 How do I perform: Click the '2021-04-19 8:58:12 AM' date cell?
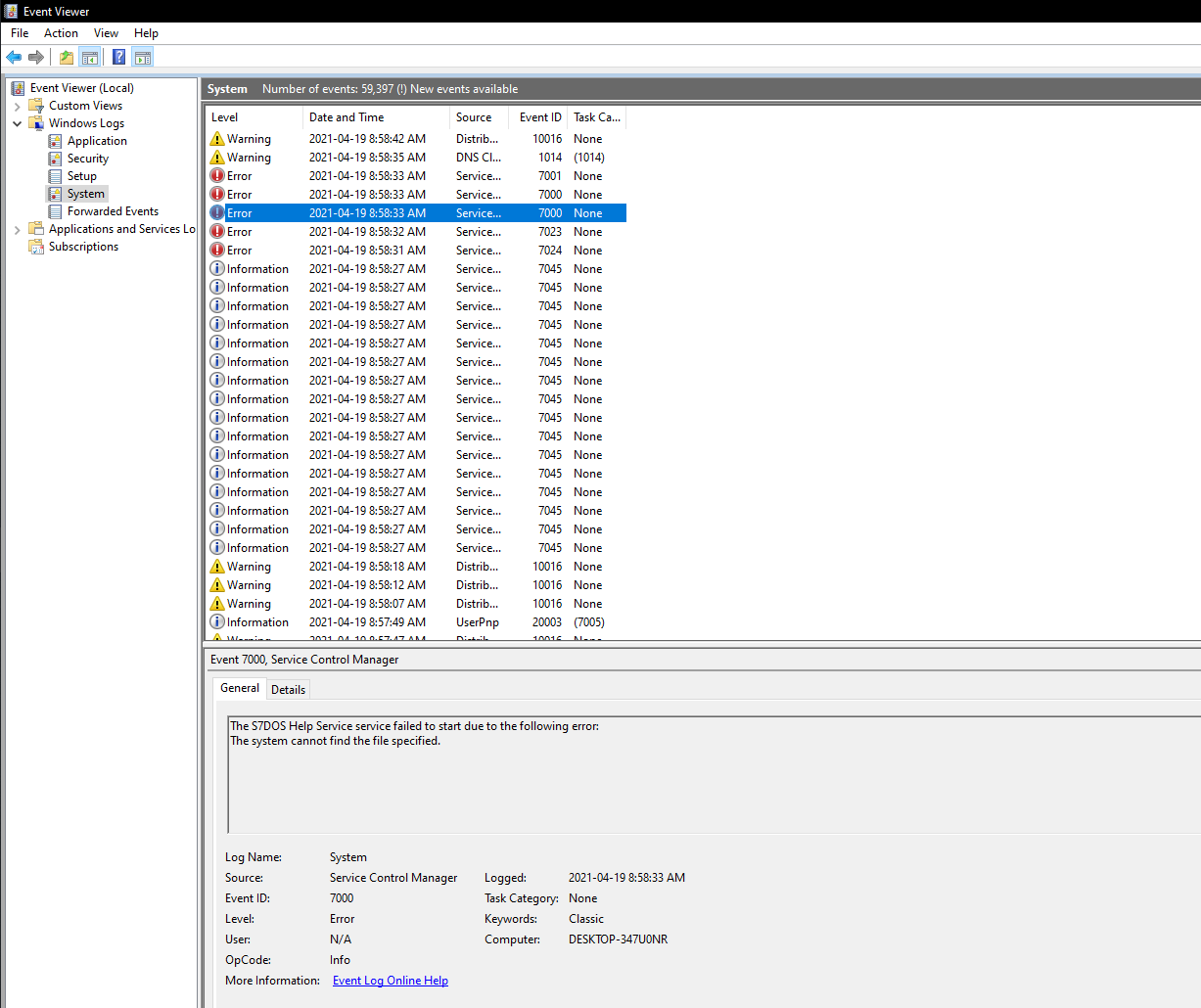tap(367, 585)
